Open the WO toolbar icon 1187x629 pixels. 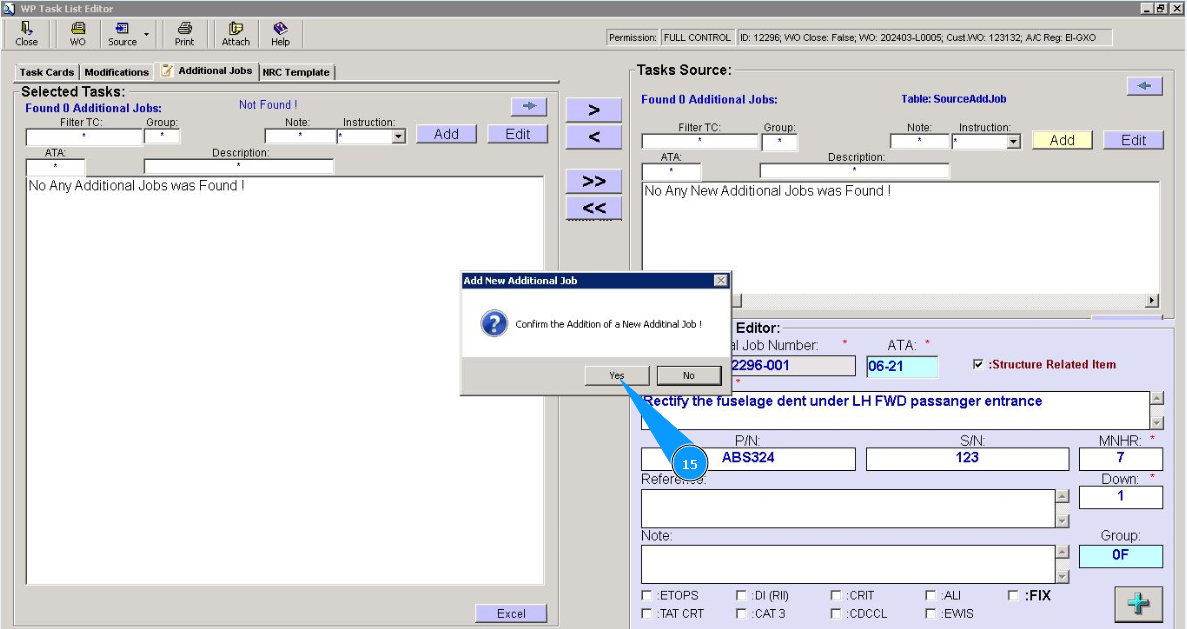tap(77, 34)
